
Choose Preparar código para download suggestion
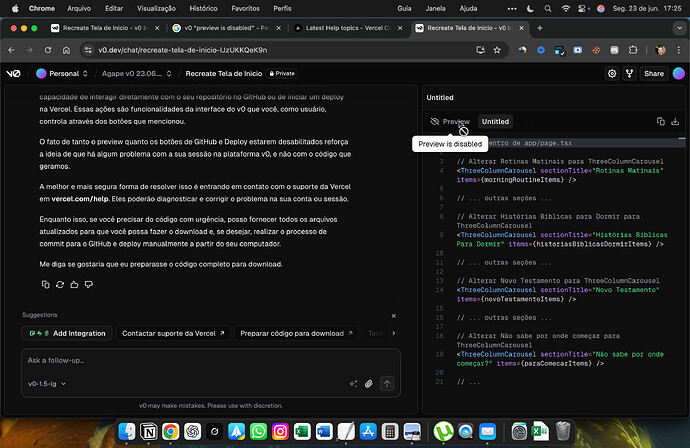pyautogui.click(x=296, y=333)
